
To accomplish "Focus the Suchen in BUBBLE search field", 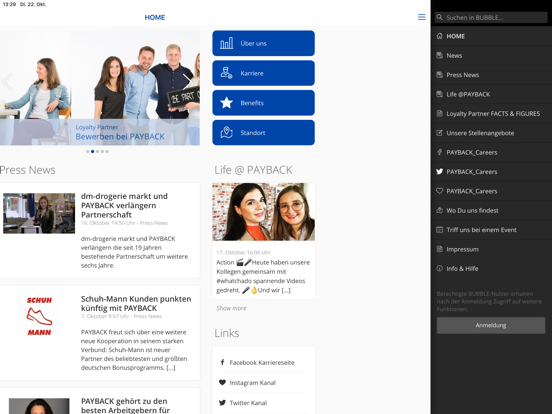I will pos(491,17).
